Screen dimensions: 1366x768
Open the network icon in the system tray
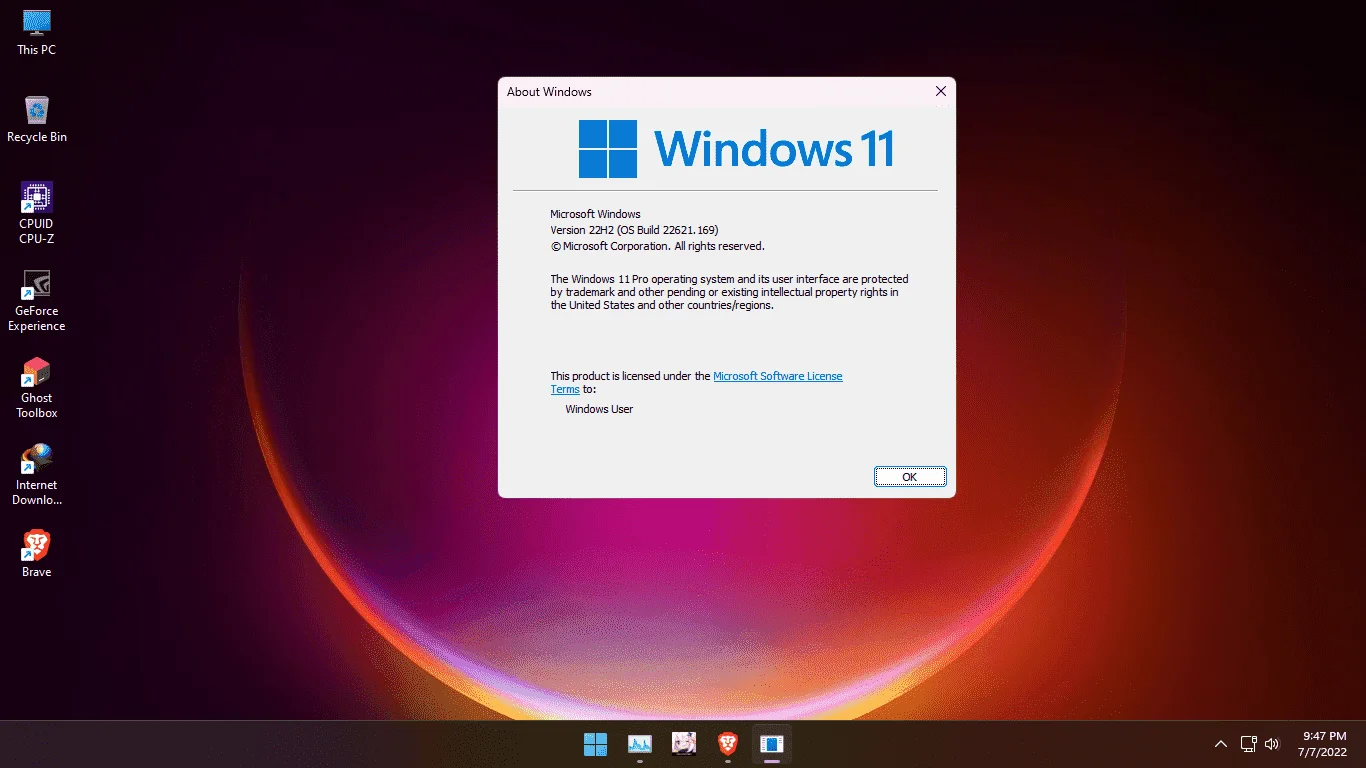tap(1248, 744)
